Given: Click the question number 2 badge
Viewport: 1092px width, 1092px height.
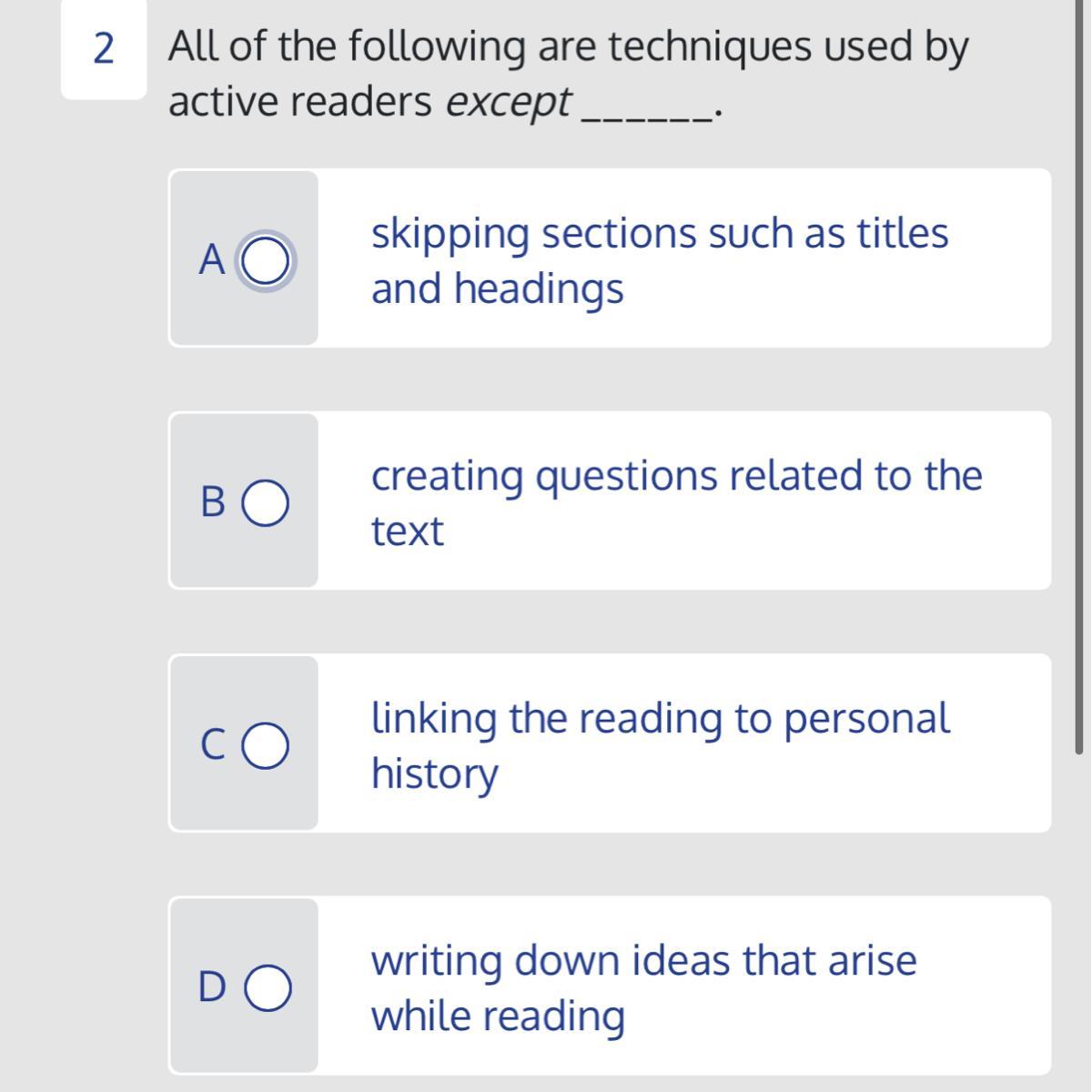Looking at the screenshot, I should (104, 48).
